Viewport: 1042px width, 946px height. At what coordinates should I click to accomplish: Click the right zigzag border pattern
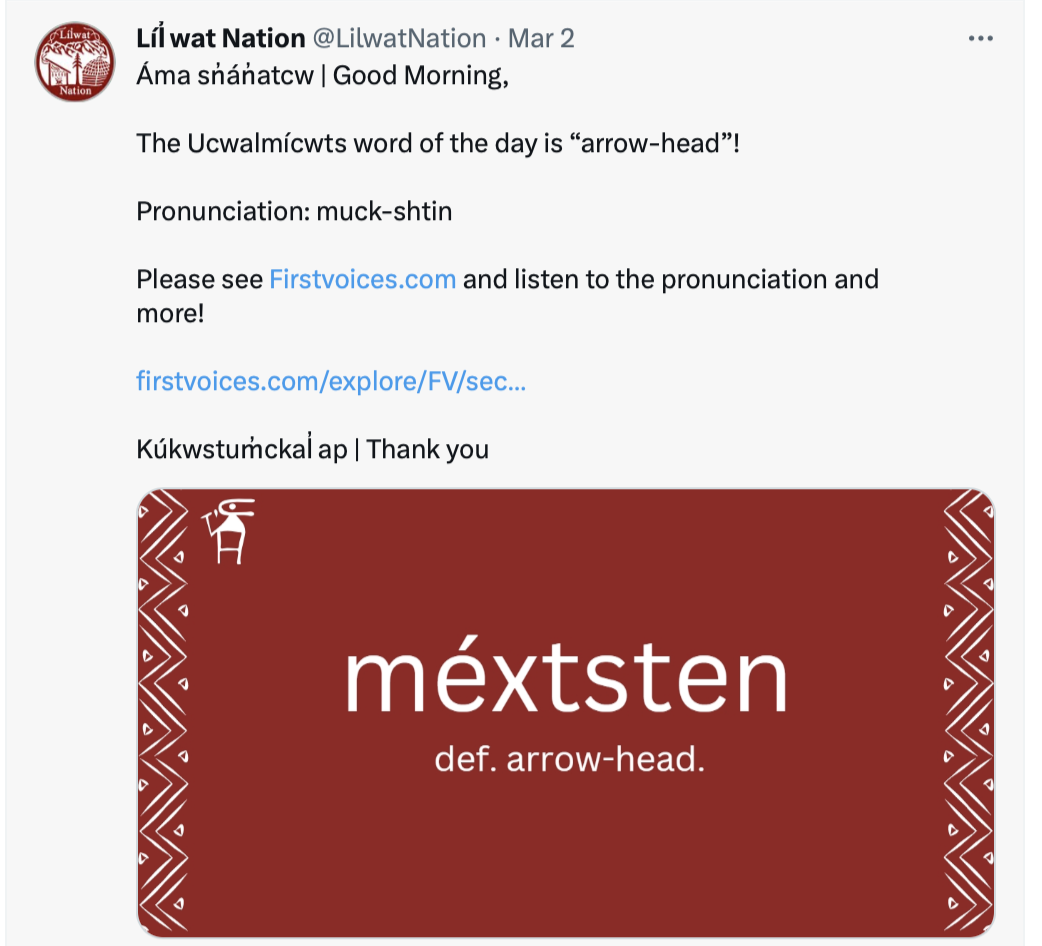(x=968, y=710)
